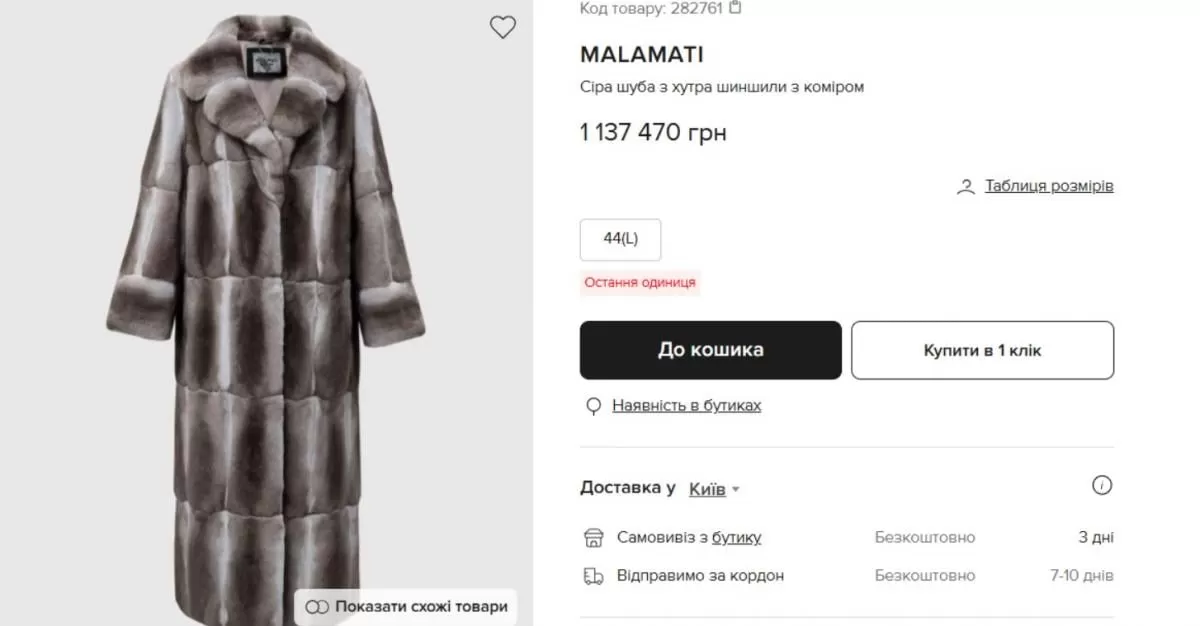This screenshot has height=626, width=1200.
Task: Open the бутику link in pickup row
Action: pyautogui.click(x=736, y=537)
